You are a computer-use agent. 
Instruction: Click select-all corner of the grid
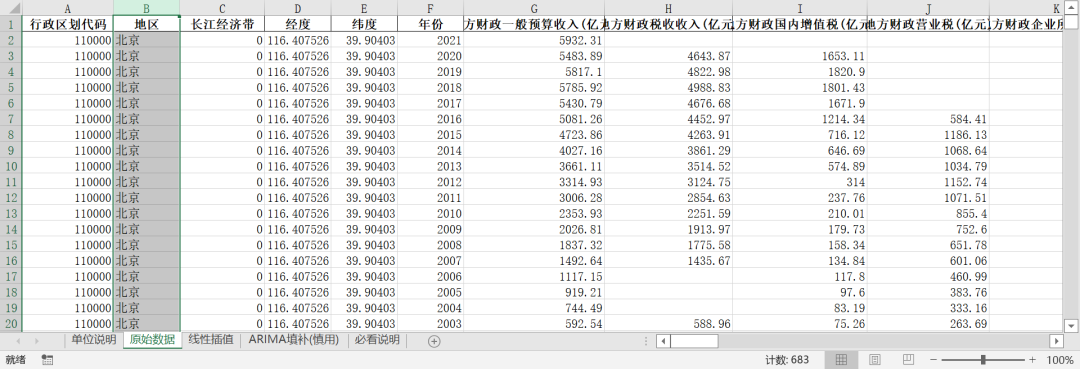(x=11, y=8)
